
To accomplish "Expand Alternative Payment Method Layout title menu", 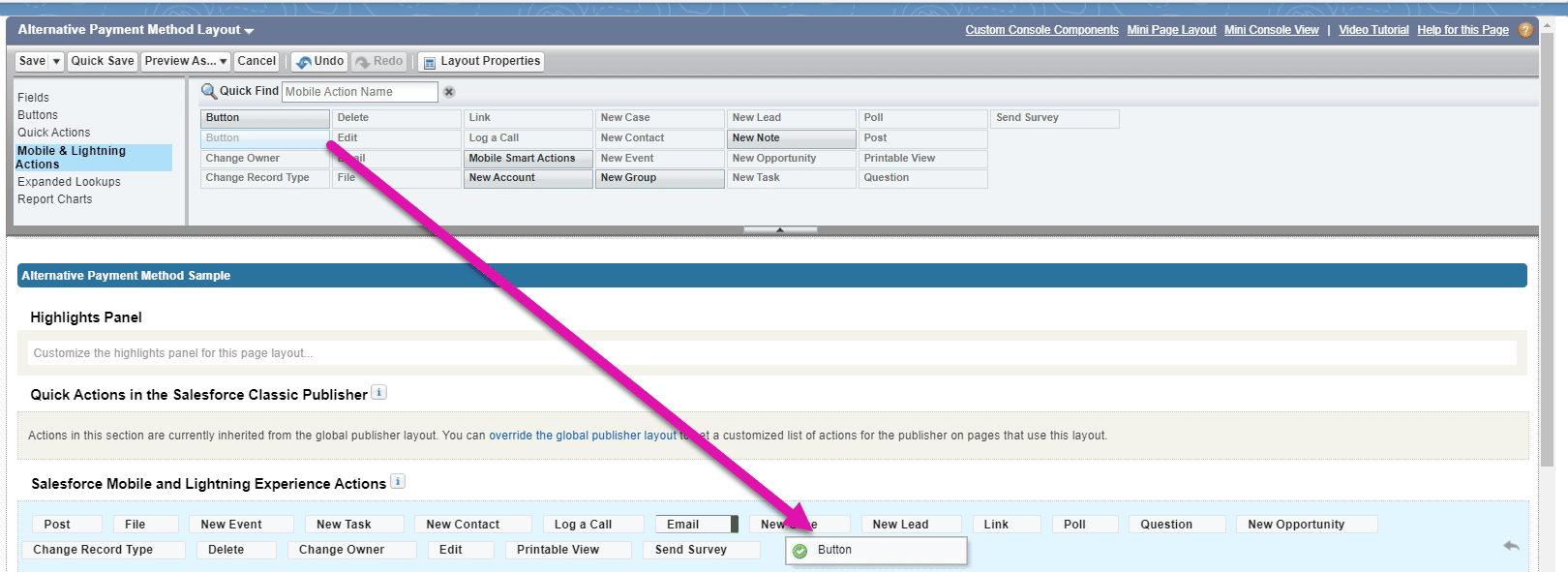I will tap(249, 31).
